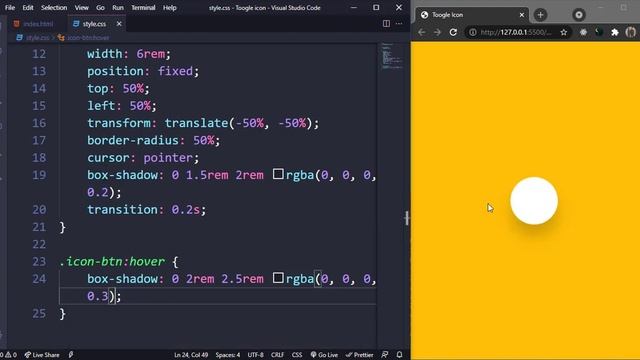Open the browser Extensions puzzle icon

coord(615,32)
